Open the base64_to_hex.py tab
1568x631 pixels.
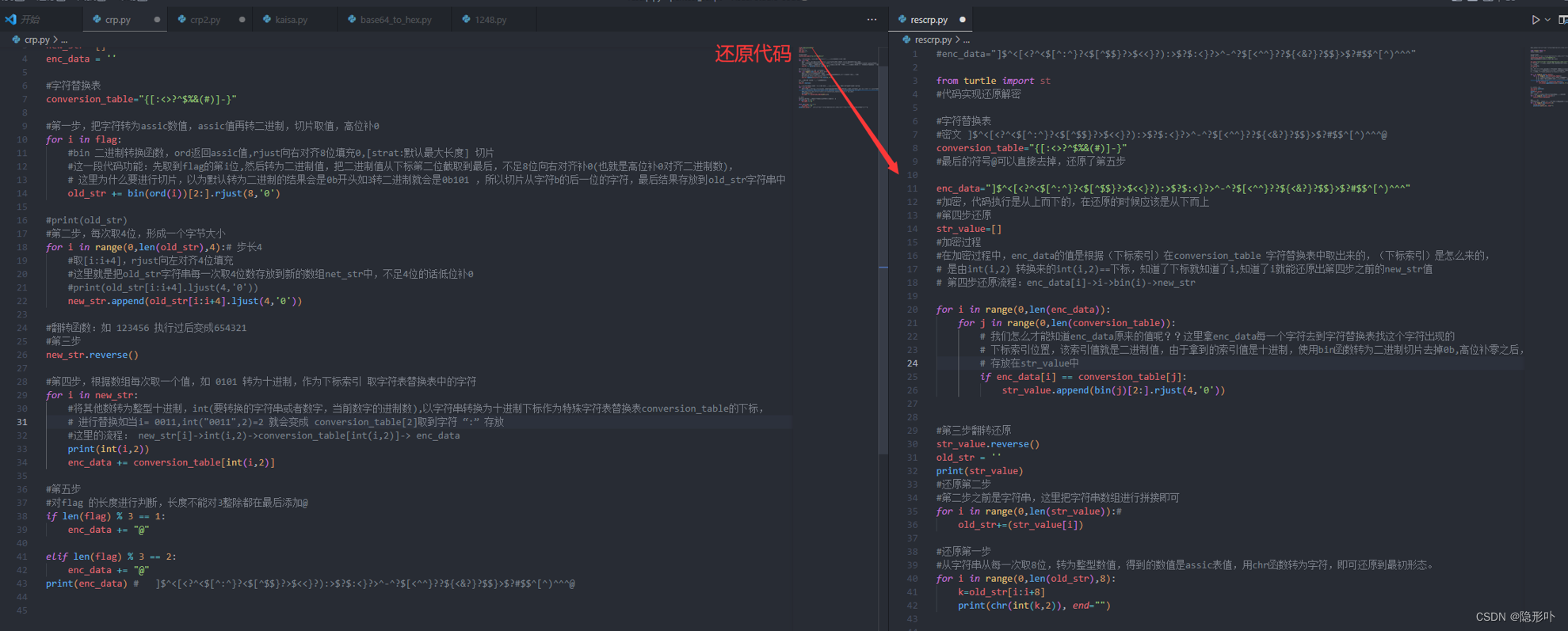(395, 20)
